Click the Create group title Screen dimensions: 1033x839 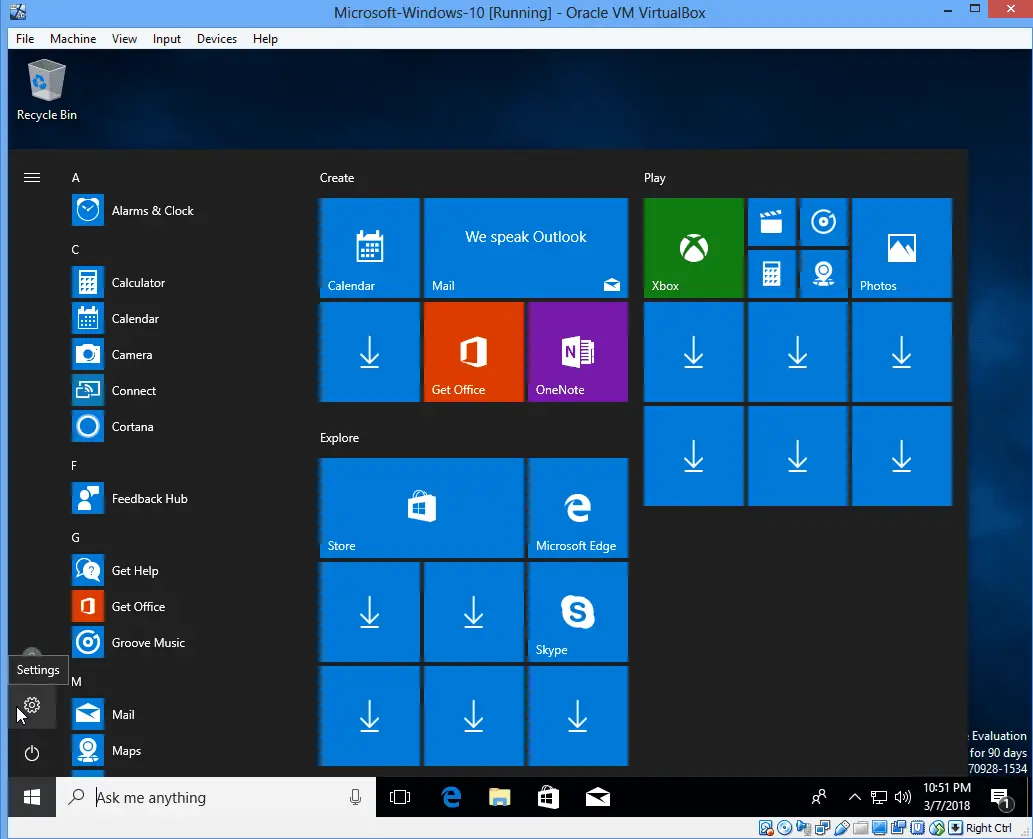[x=337, y=178]
